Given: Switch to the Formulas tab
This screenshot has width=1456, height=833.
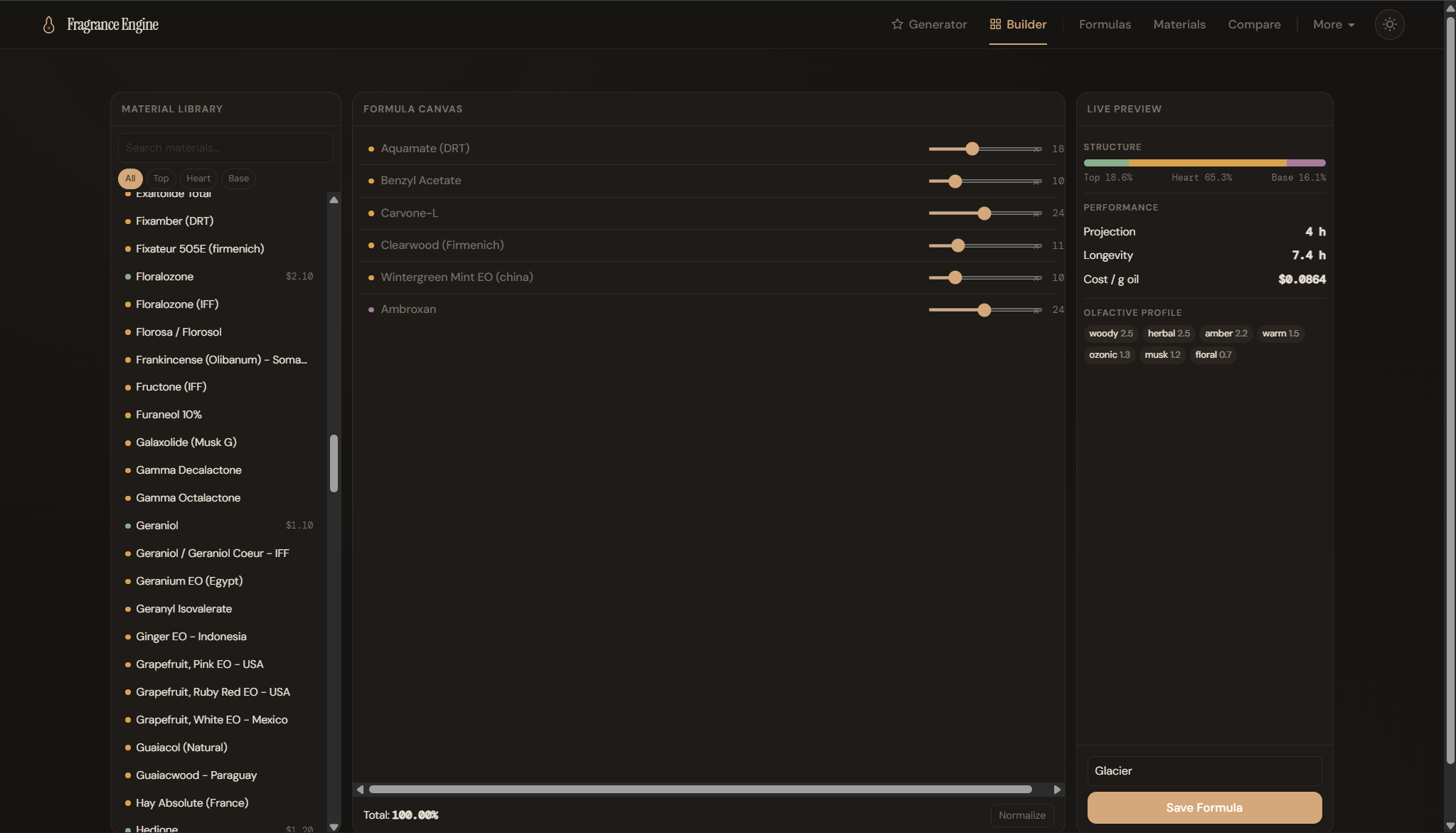Looking at the screenshot, I should pos(1104,23).
